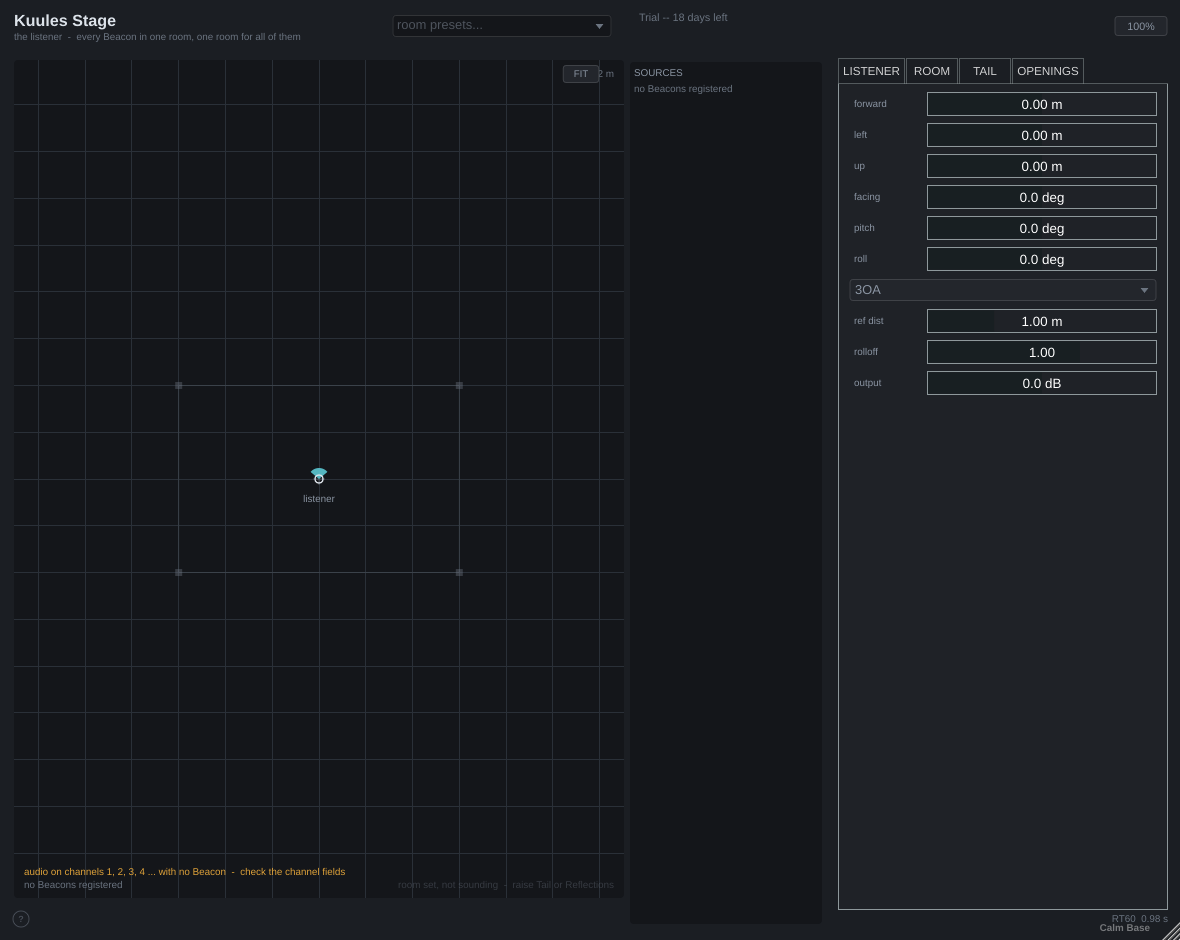The width and height of the screenshot is (1180, 940).
Task: Click the forward position field
Action: (1042, 105)
